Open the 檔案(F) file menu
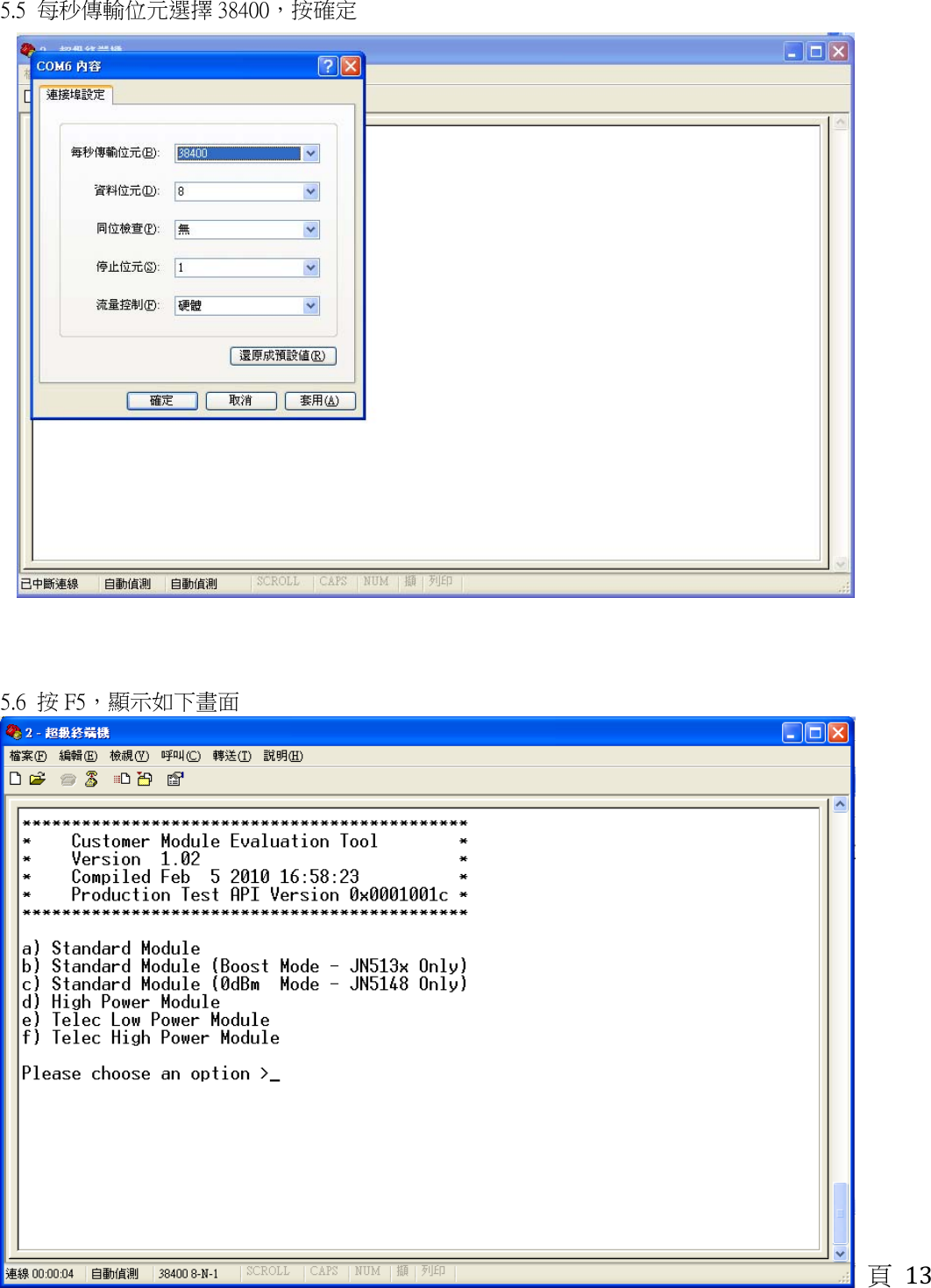Image resolution: width=931 pixels, height=1288 pixels. [x=28, y=756]
